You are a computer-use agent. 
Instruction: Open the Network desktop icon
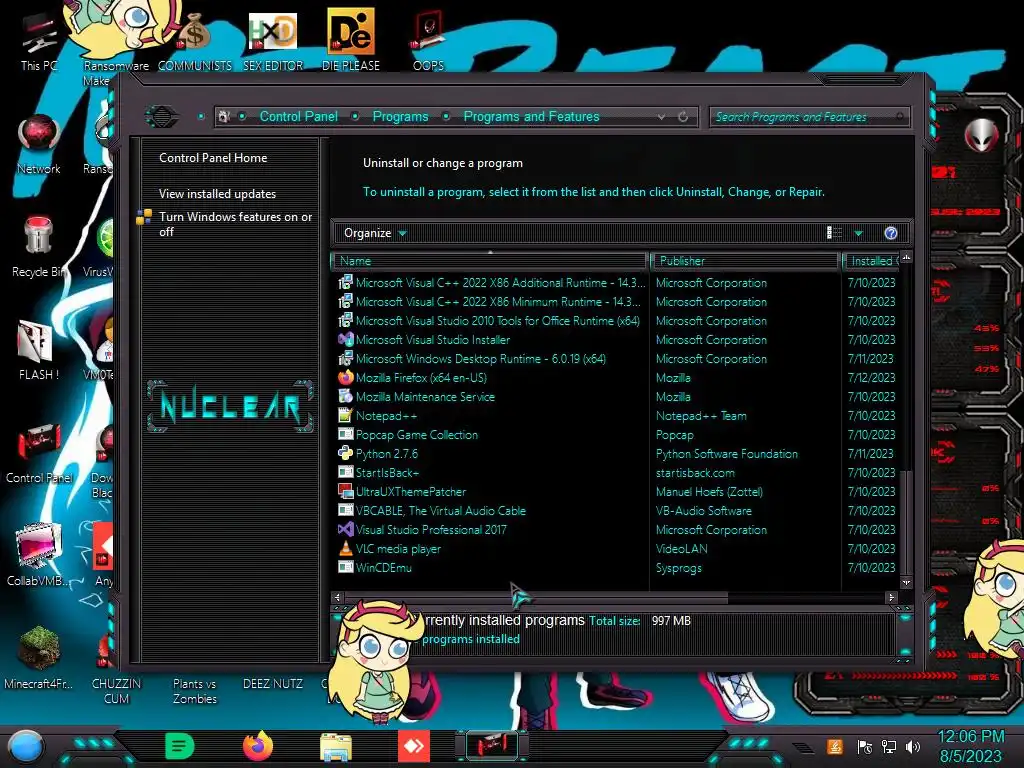pos(39,145)
